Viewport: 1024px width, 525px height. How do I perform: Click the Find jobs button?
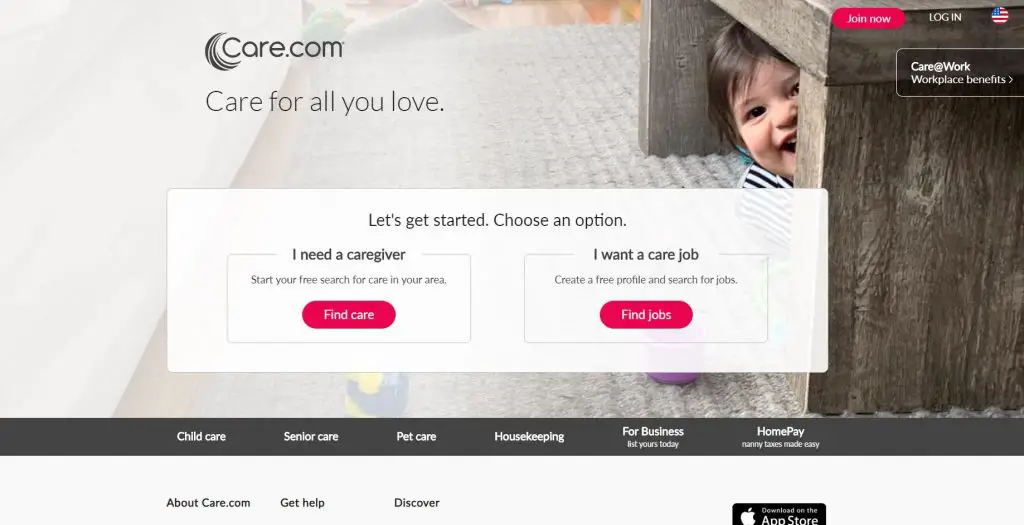pyautogui.click(x=646, y=315)
